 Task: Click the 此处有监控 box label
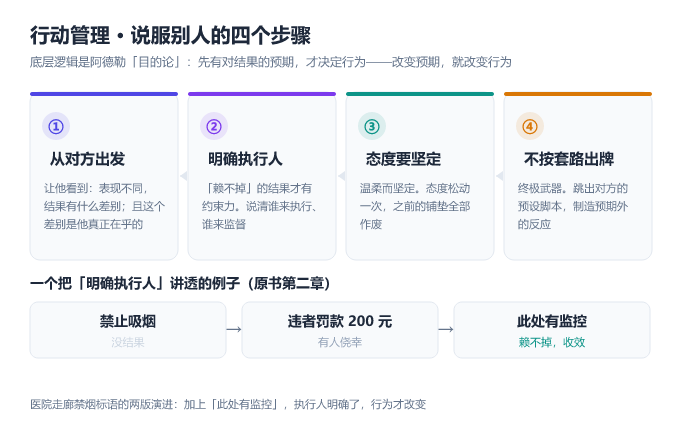click(552, 321)
